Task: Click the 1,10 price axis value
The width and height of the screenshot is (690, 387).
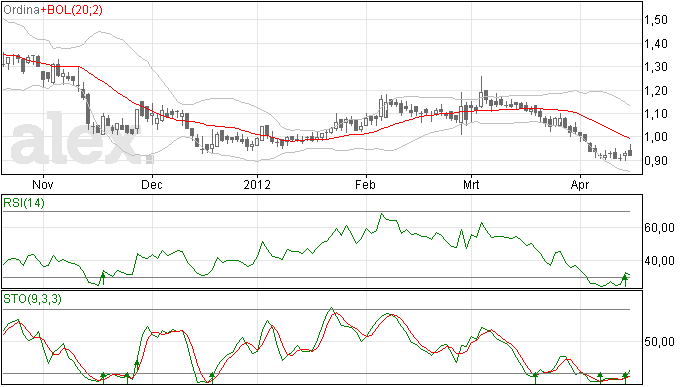Action: (656, 114)
